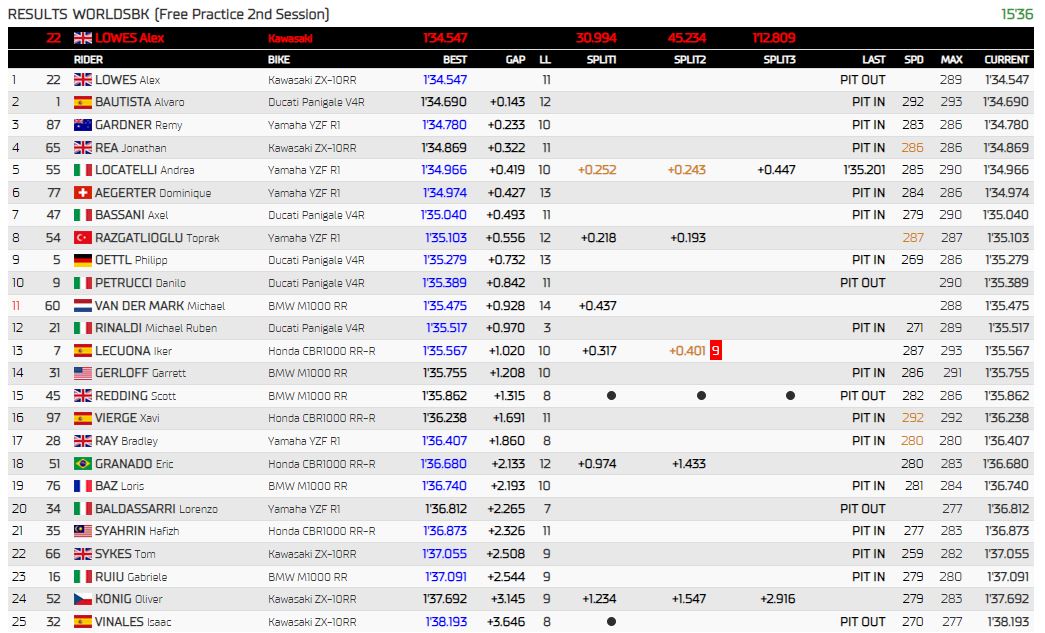Click the Italian flag beside RINALDI Michael Ruben
Viewport: 1045px width, 633px height.
(x=83, y=328)
